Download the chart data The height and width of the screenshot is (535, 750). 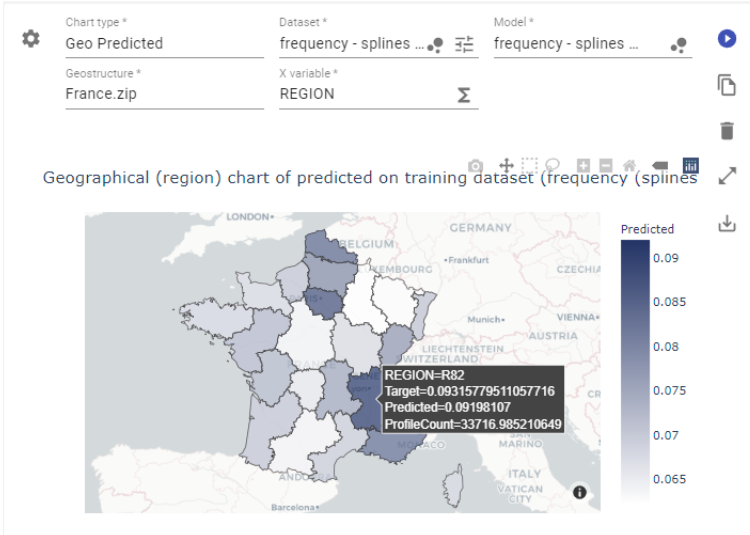pyautogui.click(x=727, y=224)
